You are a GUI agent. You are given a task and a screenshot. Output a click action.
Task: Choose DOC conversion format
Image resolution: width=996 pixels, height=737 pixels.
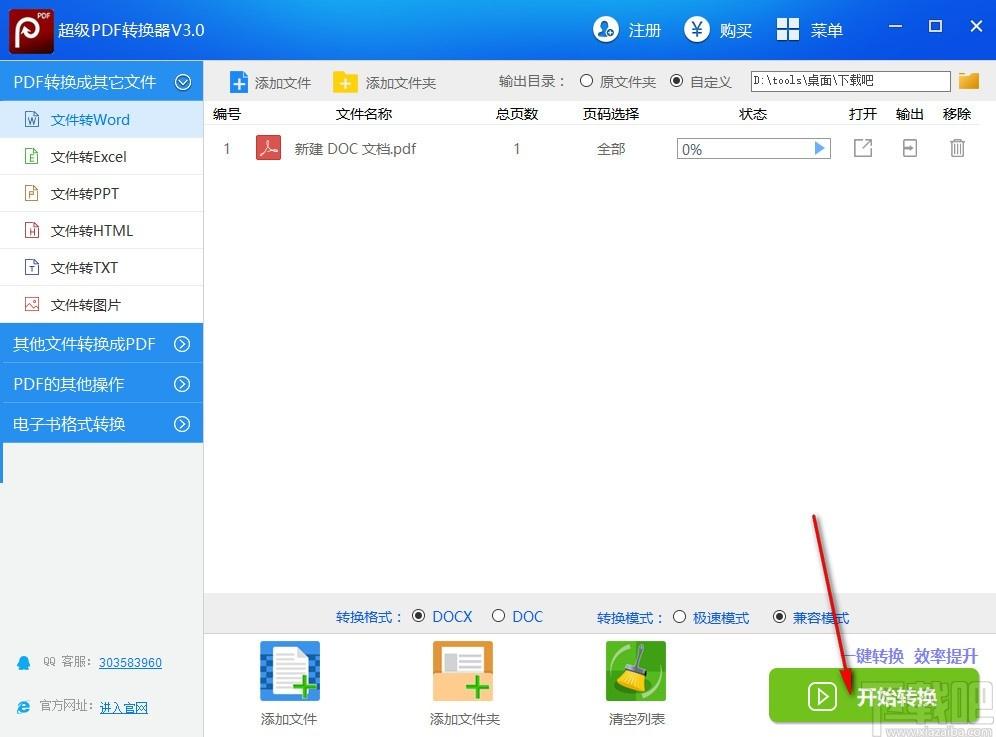499,616
